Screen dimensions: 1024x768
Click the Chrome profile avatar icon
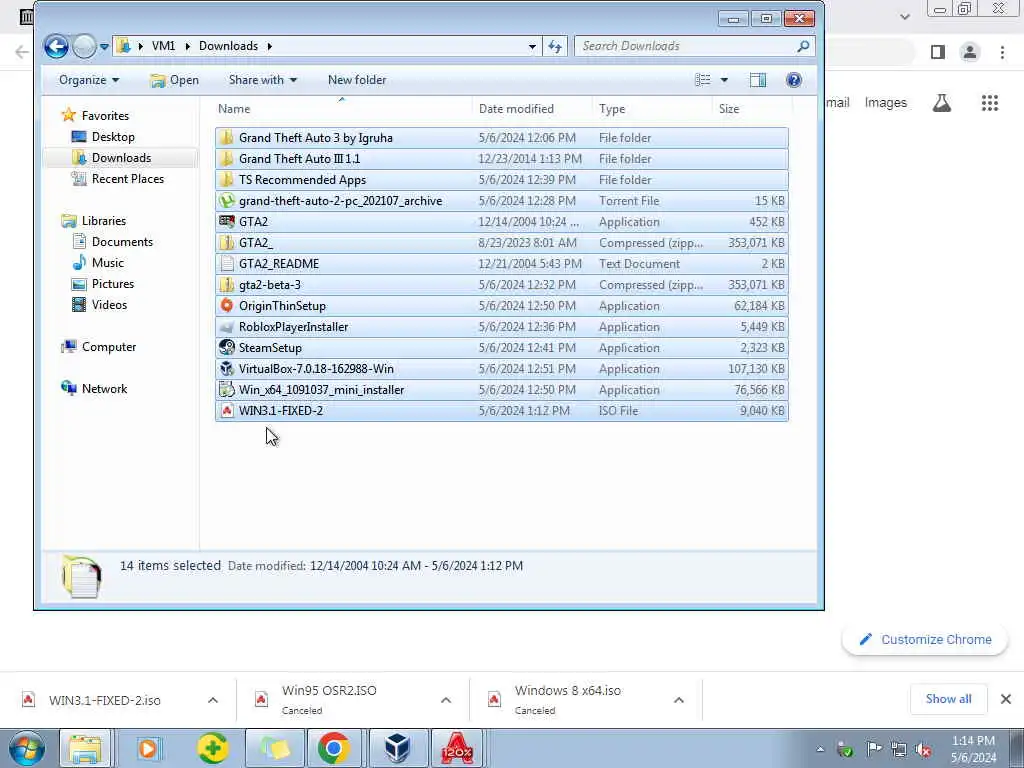[970, 52]
